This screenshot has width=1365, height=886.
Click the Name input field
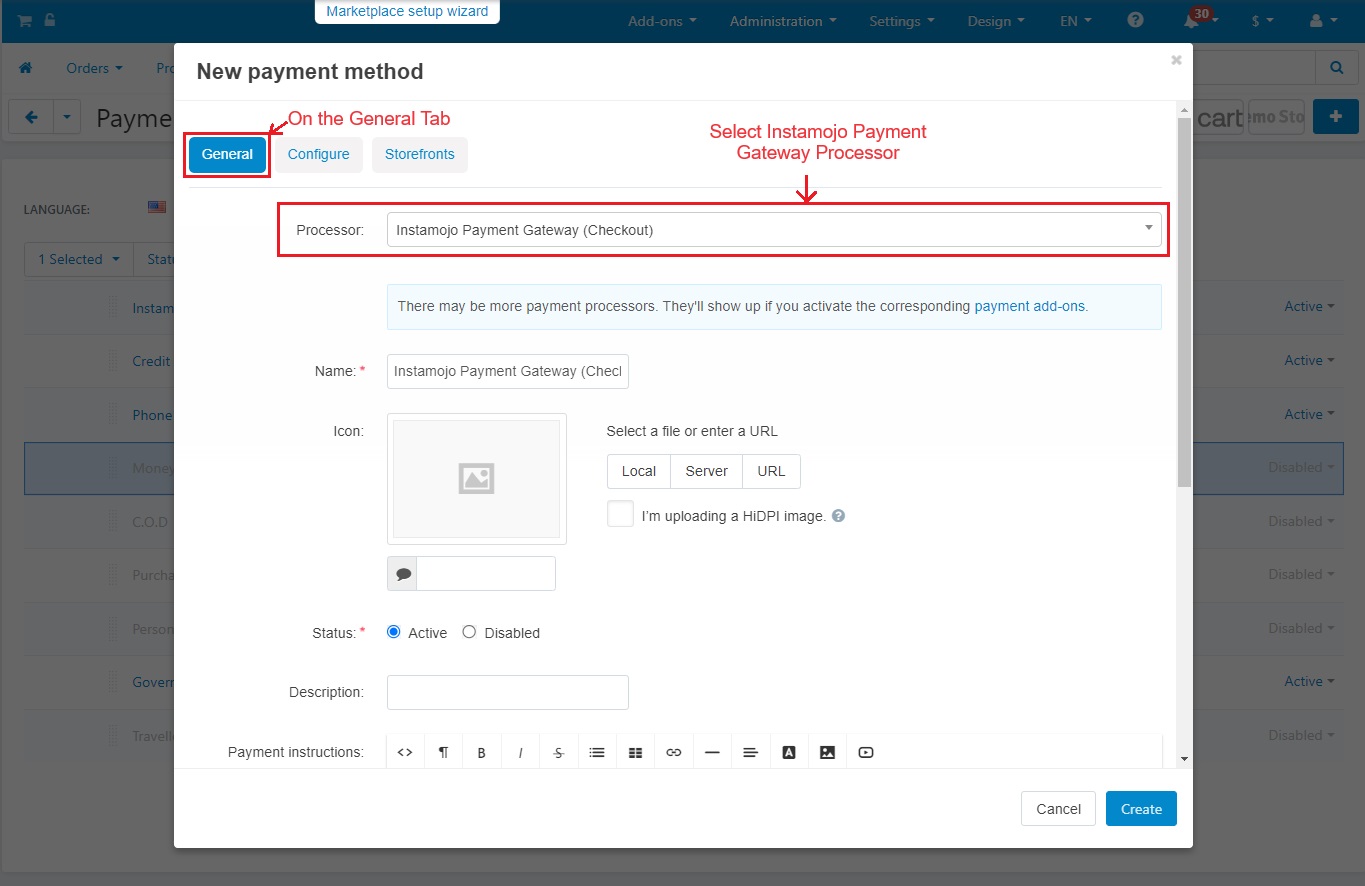point(508,371)
